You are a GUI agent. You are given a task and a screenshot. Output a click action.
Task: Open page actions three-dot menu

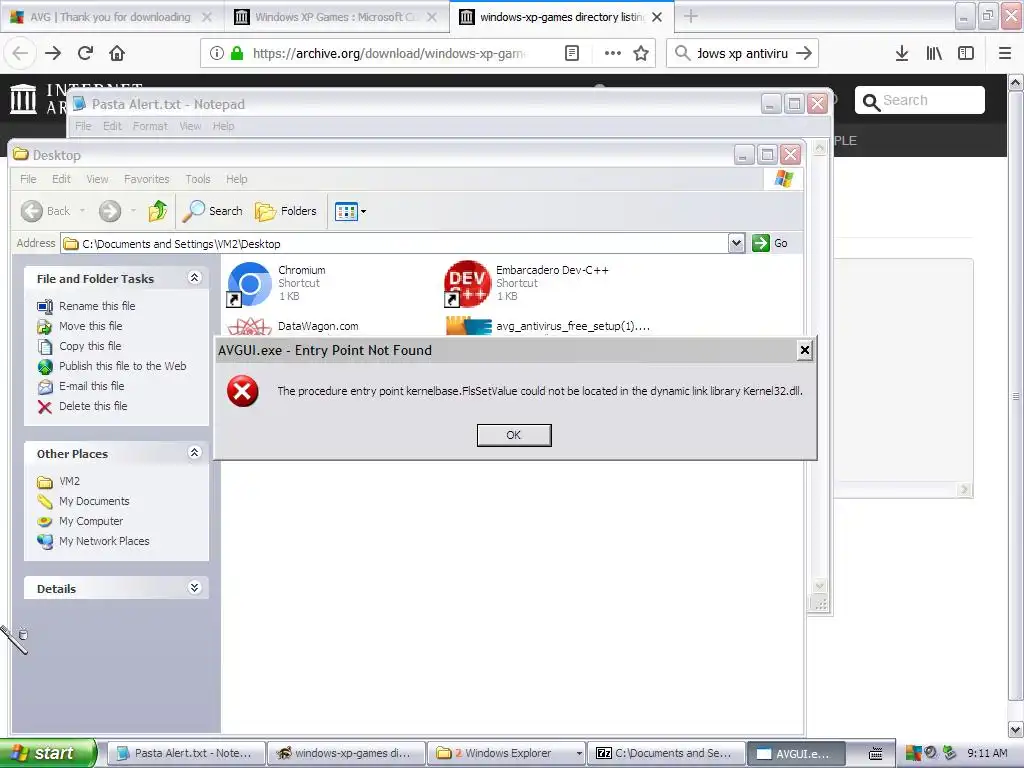pos(613,53)
